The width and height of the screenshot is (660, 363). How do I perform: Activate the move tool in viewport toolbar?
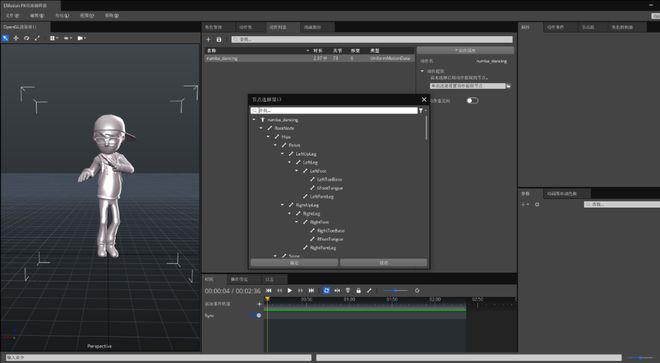(x=16, y=38)
